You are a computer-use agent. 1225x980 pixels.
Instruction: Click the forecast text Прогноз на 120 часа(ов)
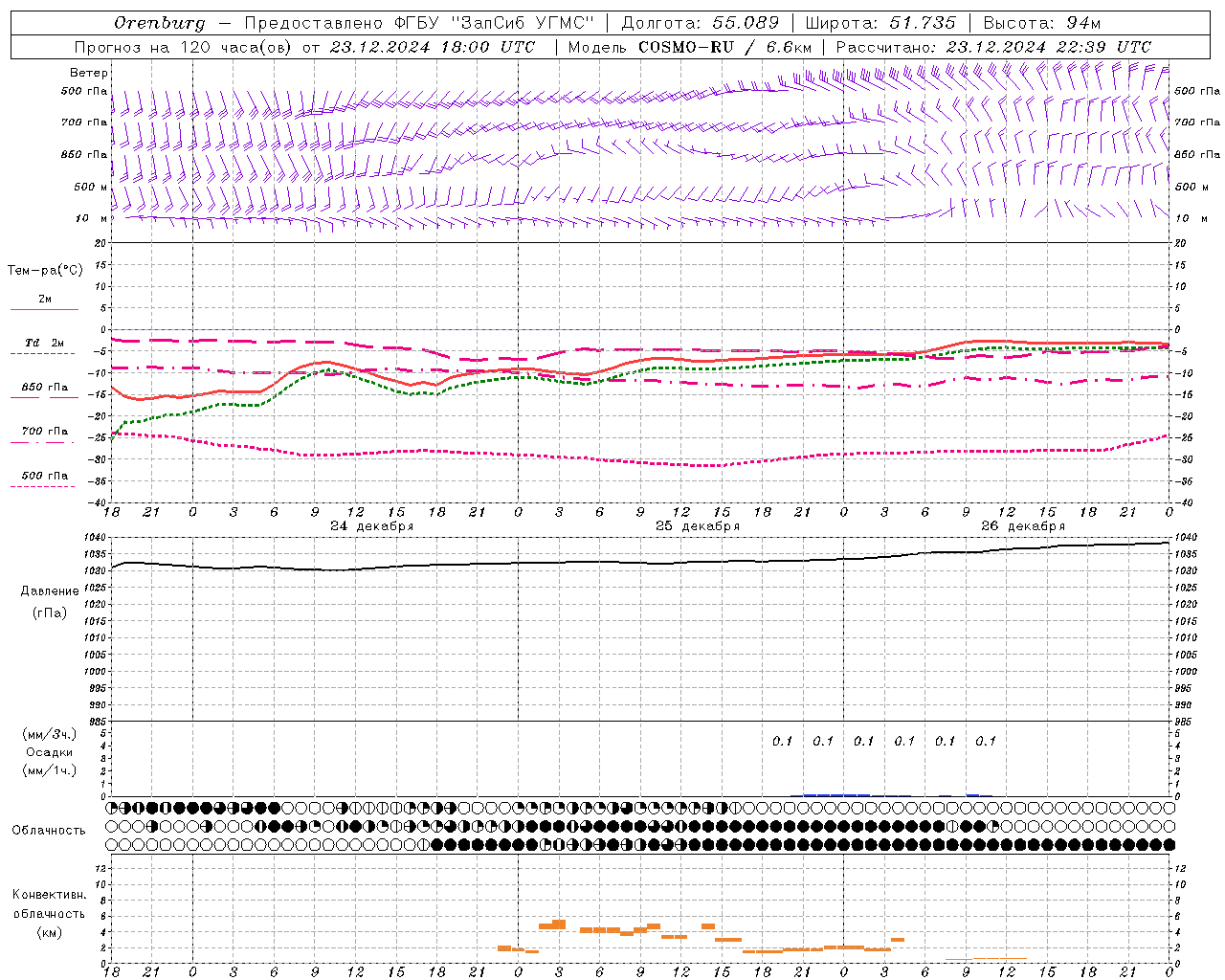pyautogui.click(x=182, y=47)
